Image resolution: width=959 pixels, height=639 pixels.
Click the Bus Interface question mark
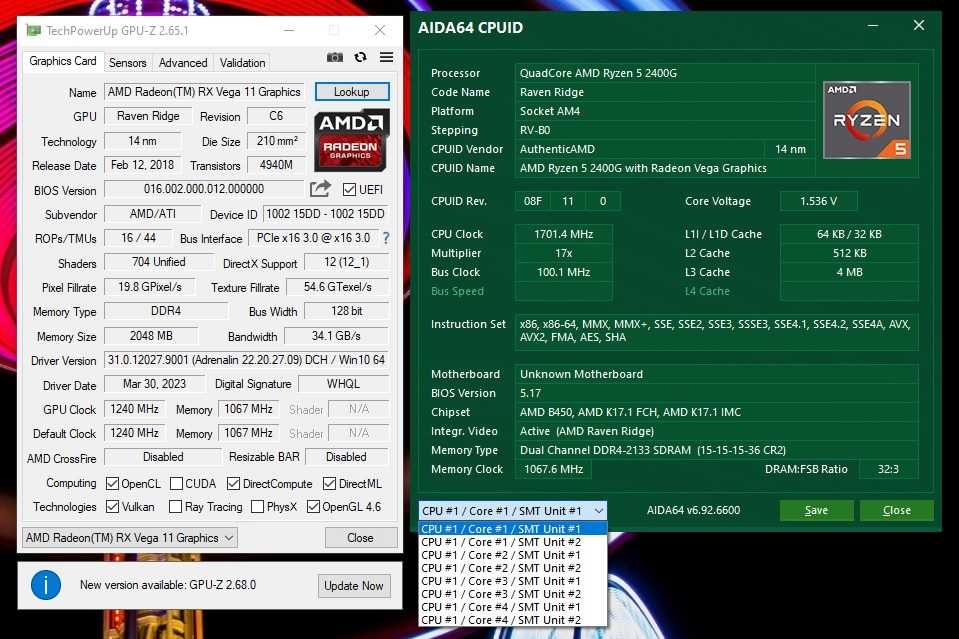(x=386, y=238)
